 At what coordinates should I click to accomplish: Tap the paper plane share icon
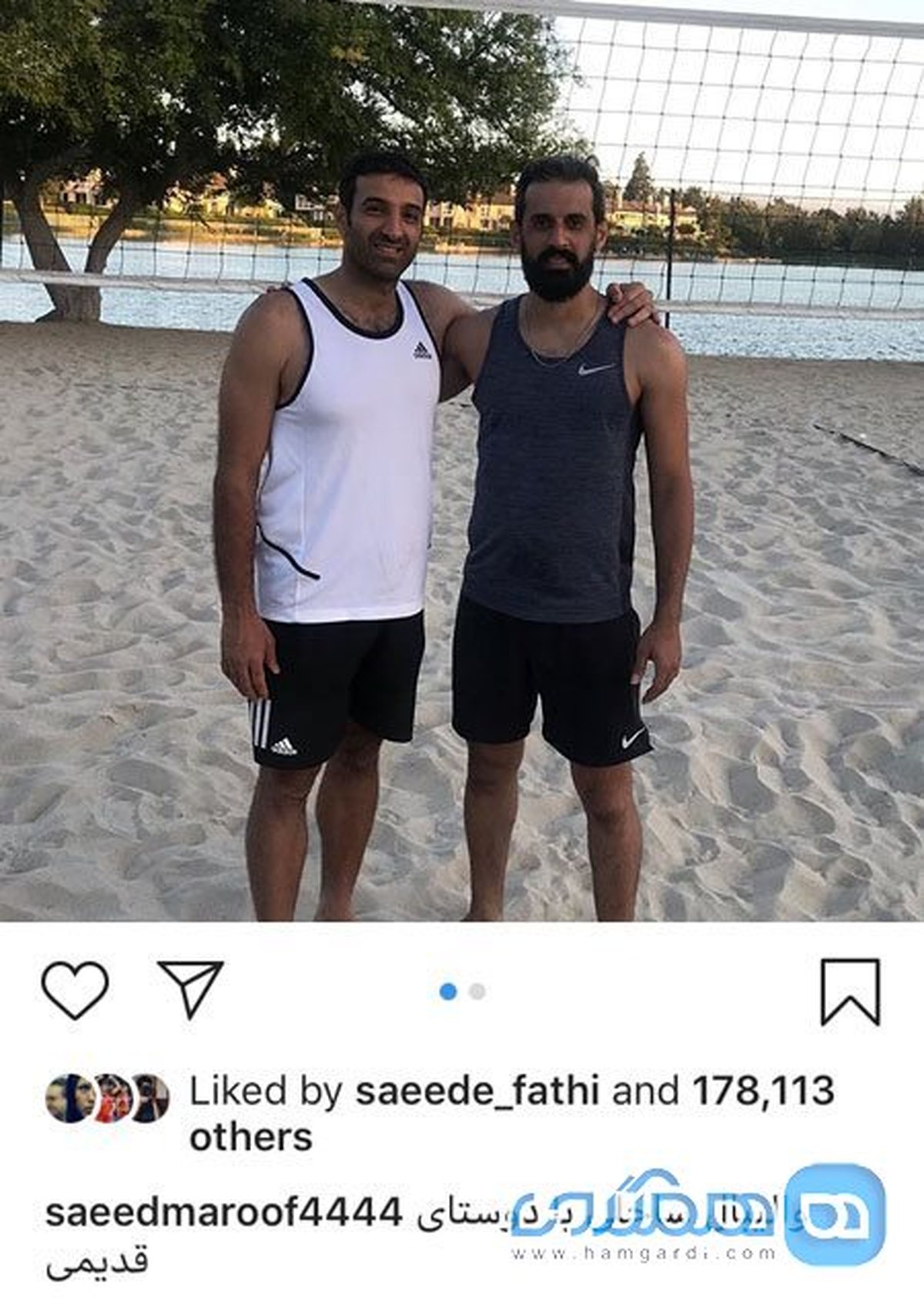coord(190,990)
